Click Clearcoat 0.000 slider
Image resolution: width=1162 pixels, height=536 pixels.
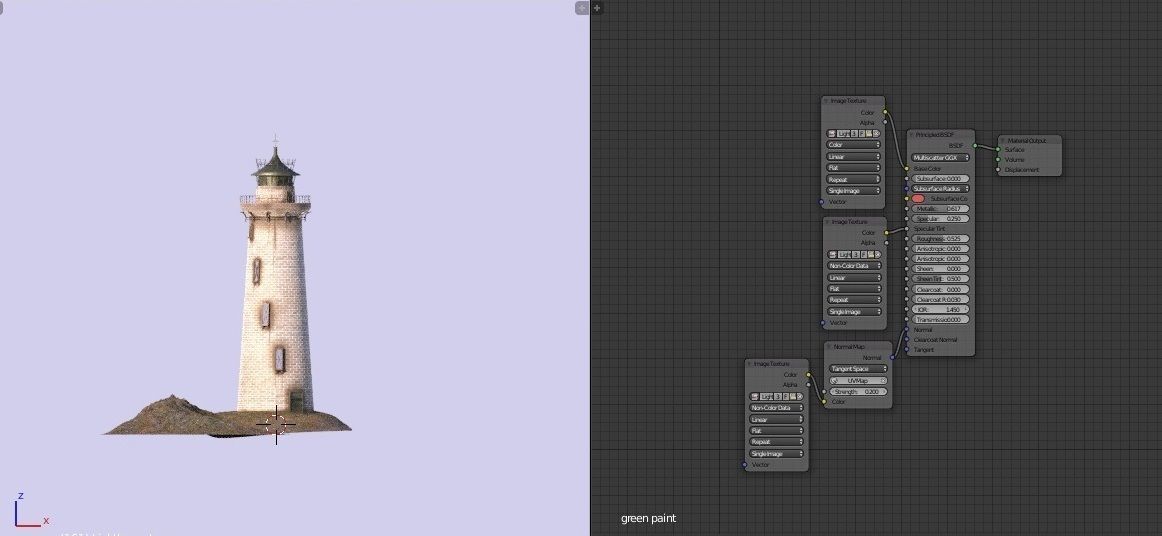940,290
